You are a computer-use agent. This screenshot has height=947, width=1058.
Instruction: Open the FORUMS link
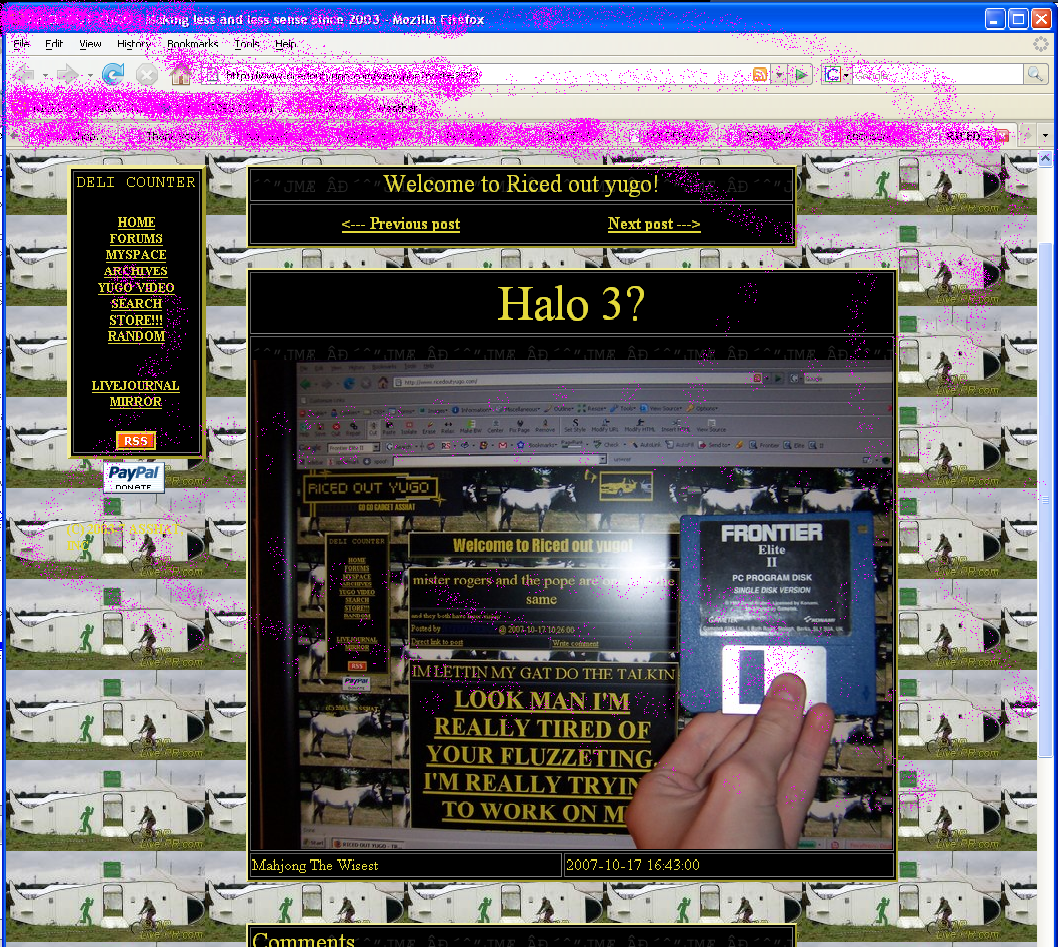pos(136,238)
